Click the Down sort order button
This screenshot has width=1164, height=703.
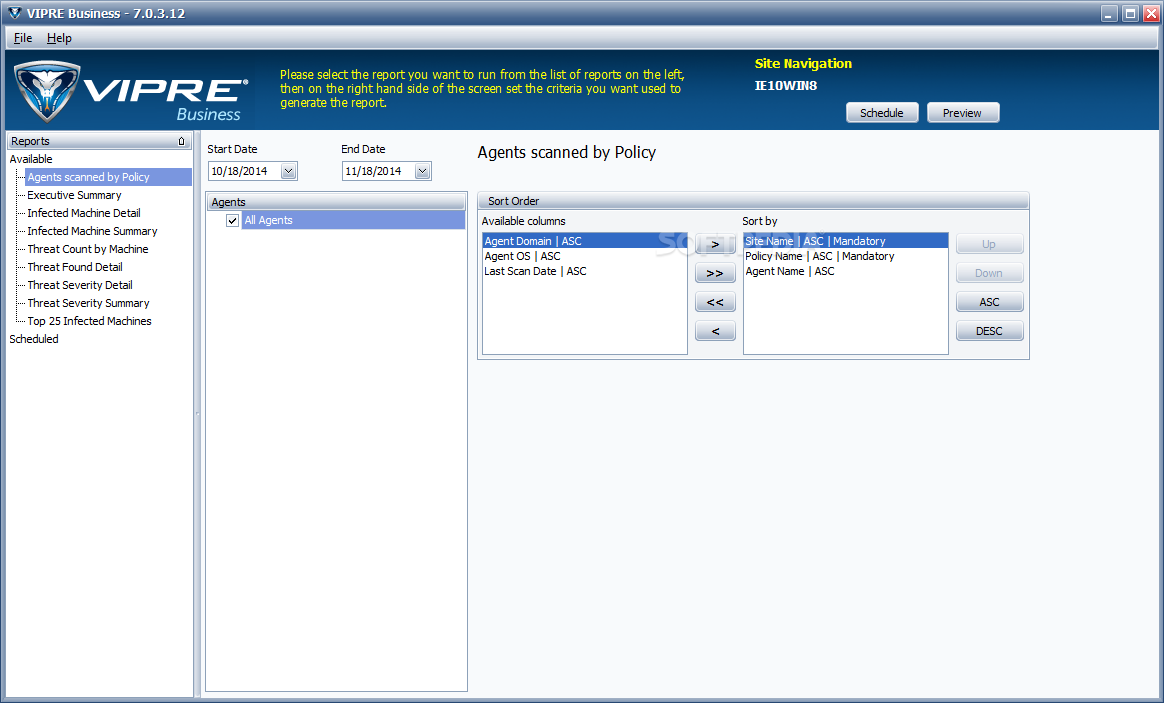pyautogui.click(x=990, y=273)
